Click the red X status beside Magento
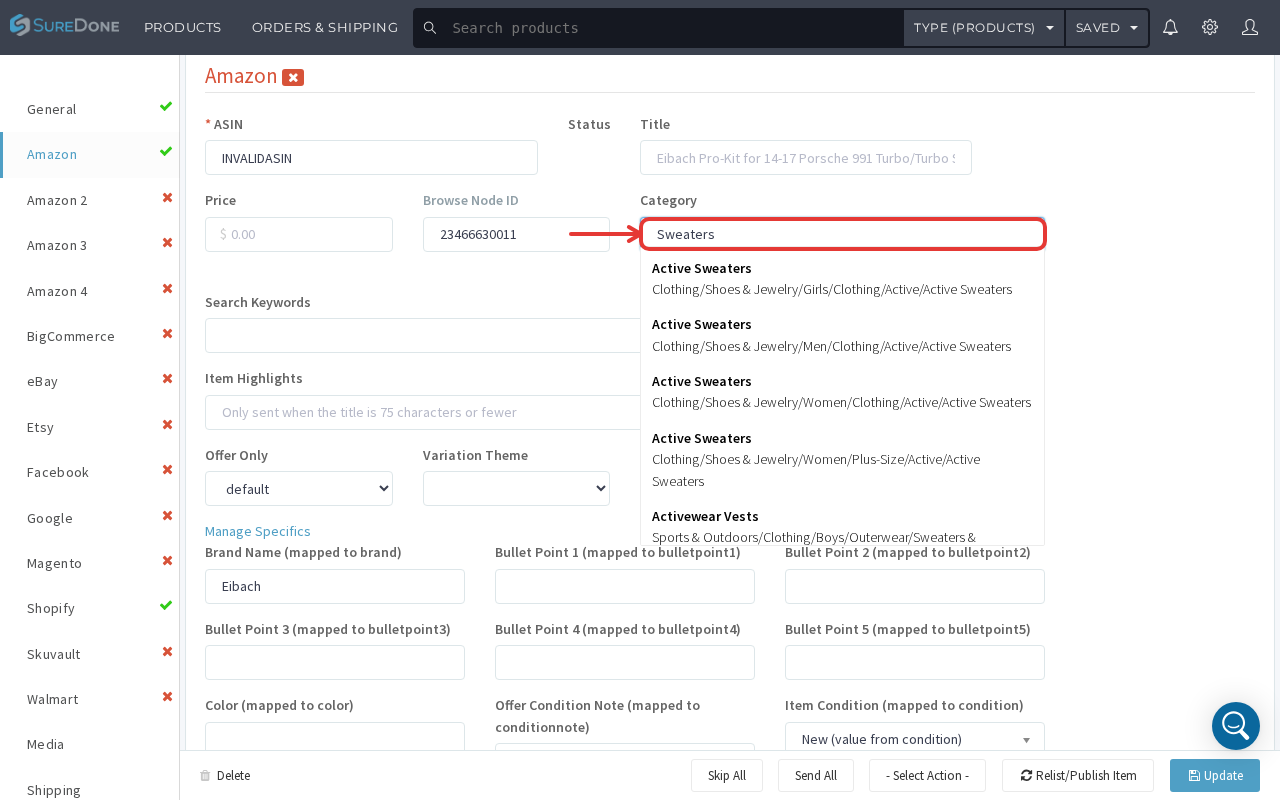The width and height of the screenshot is (1280, 800). click(x=167, y=561)
